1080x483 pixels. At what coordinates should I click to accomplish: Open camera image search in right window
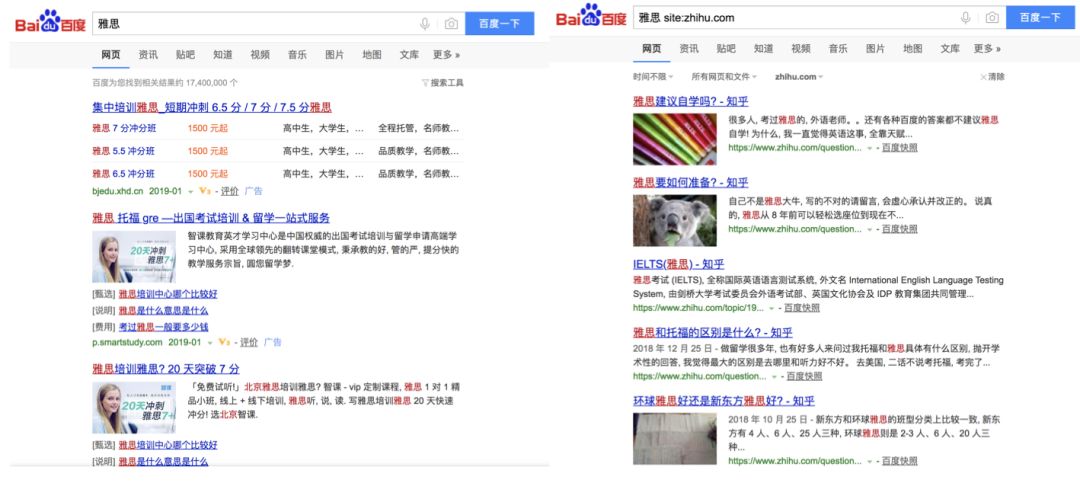[x=992, y=17]
